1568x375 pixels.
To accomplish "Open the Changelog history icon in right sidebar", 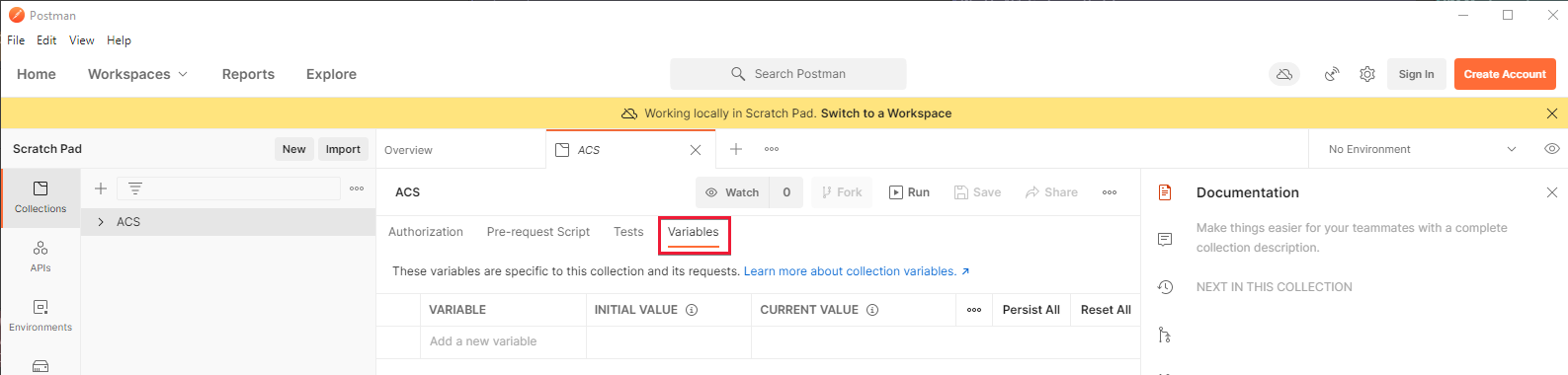I will tap(1165, 287).
